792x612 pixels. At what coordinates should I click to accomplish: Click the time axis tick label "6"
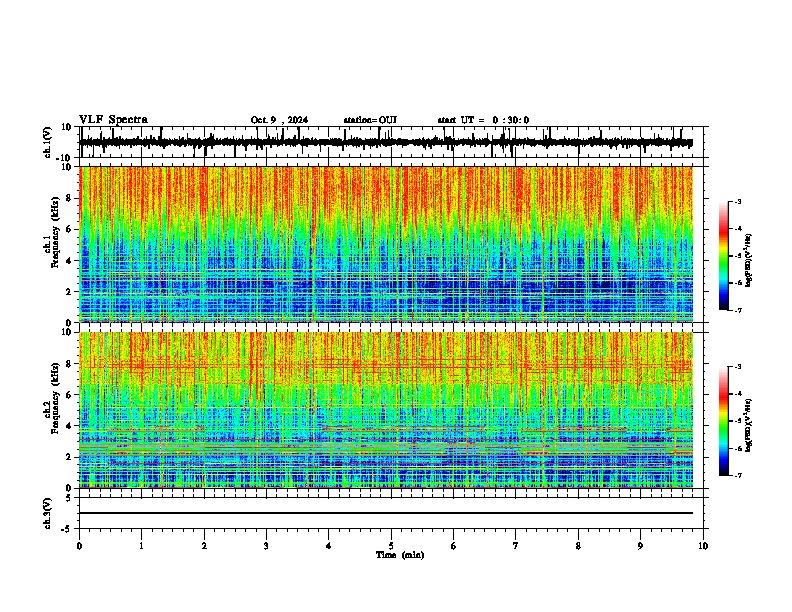(x=454, y=546)
